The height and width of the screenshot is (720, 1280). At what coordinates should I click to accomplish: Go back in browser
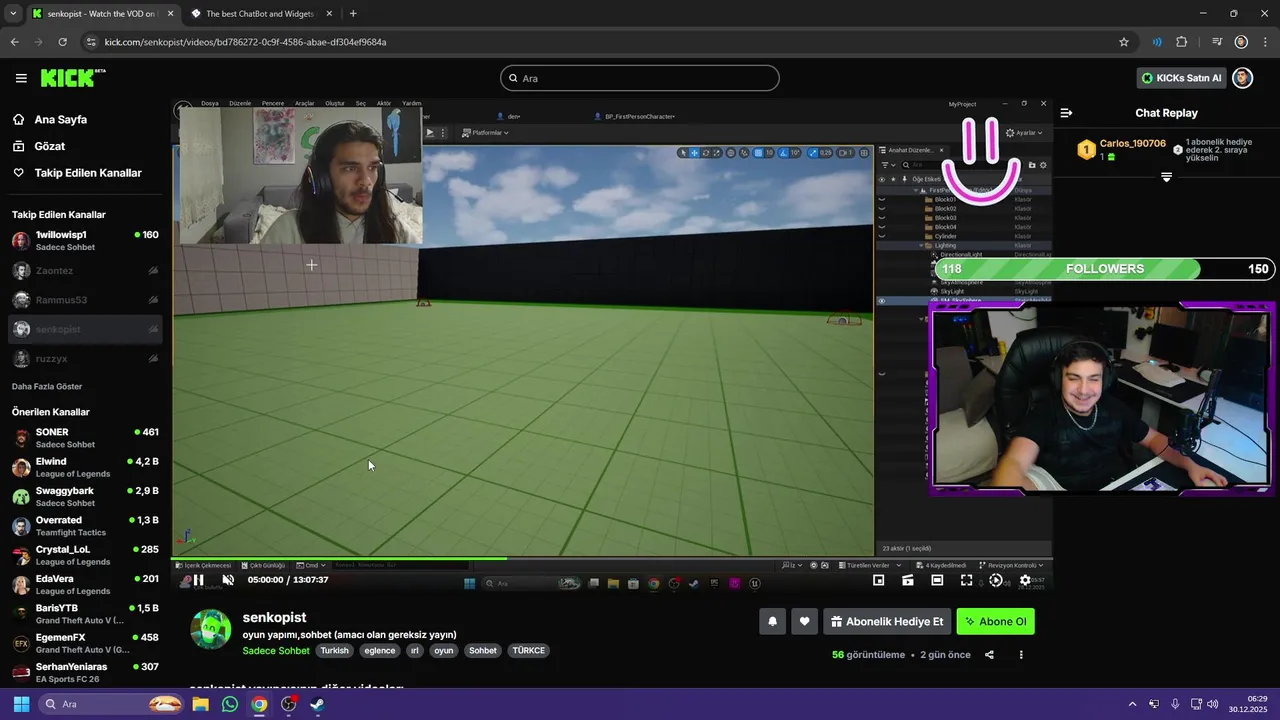click(x=14, y=42)
